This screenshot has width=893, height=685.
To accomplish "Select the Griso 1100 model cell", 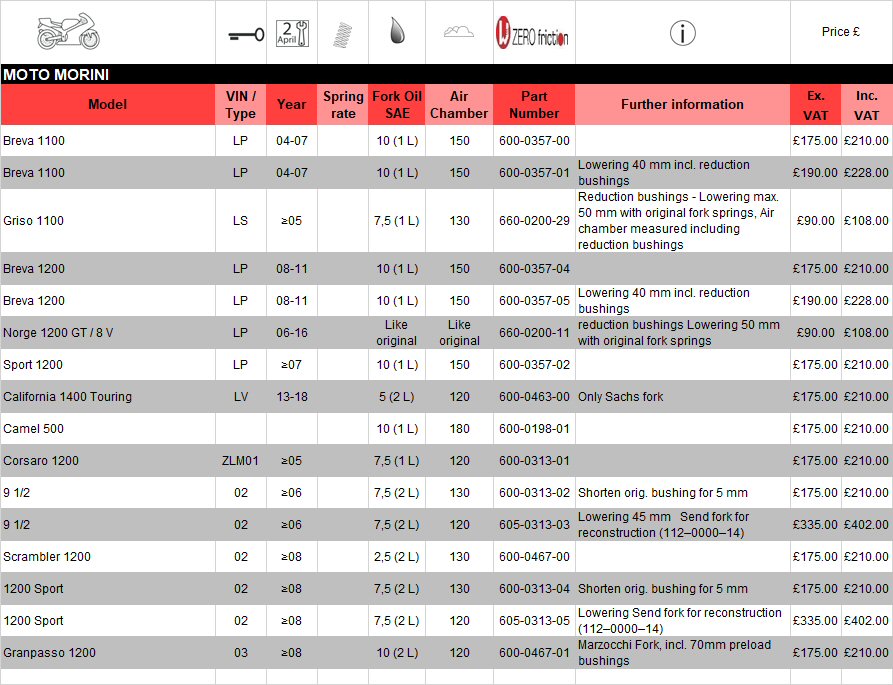I will coord(34,221).
